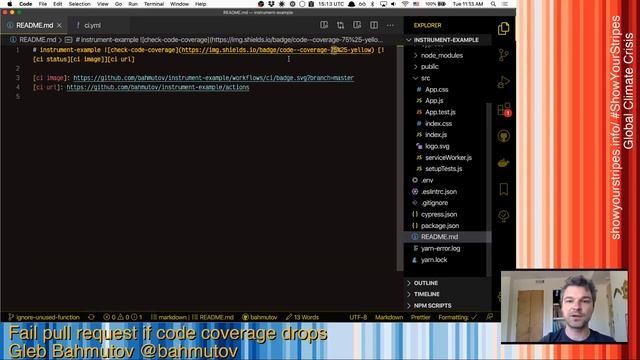
Task: Open package.json in the explorer
Action: pyautogui.click(x=440, y=226)
